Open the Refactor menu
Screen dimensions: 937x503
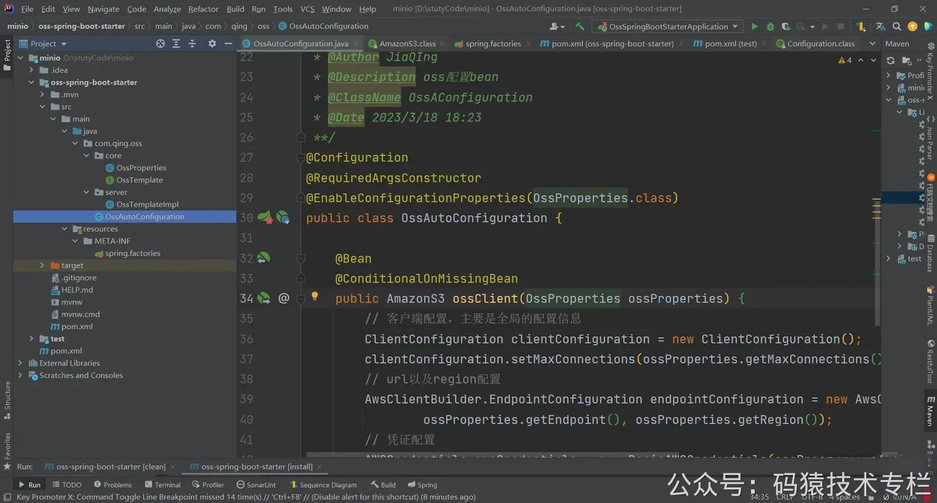[203, 9]
